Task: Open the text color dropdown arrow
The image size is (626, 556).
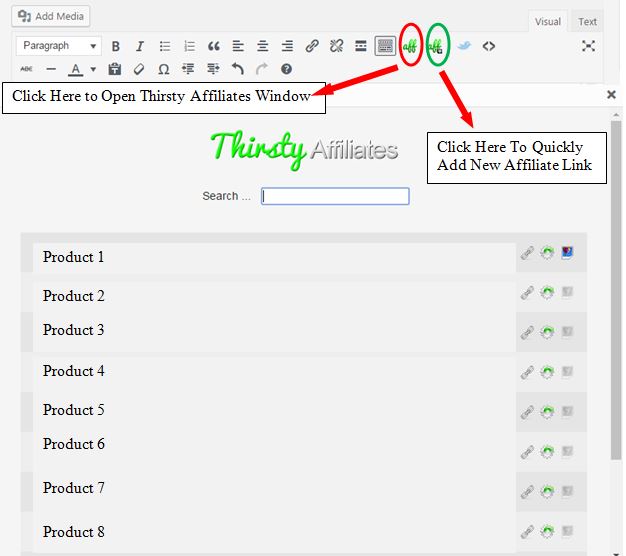Action: tap(93, 69)
